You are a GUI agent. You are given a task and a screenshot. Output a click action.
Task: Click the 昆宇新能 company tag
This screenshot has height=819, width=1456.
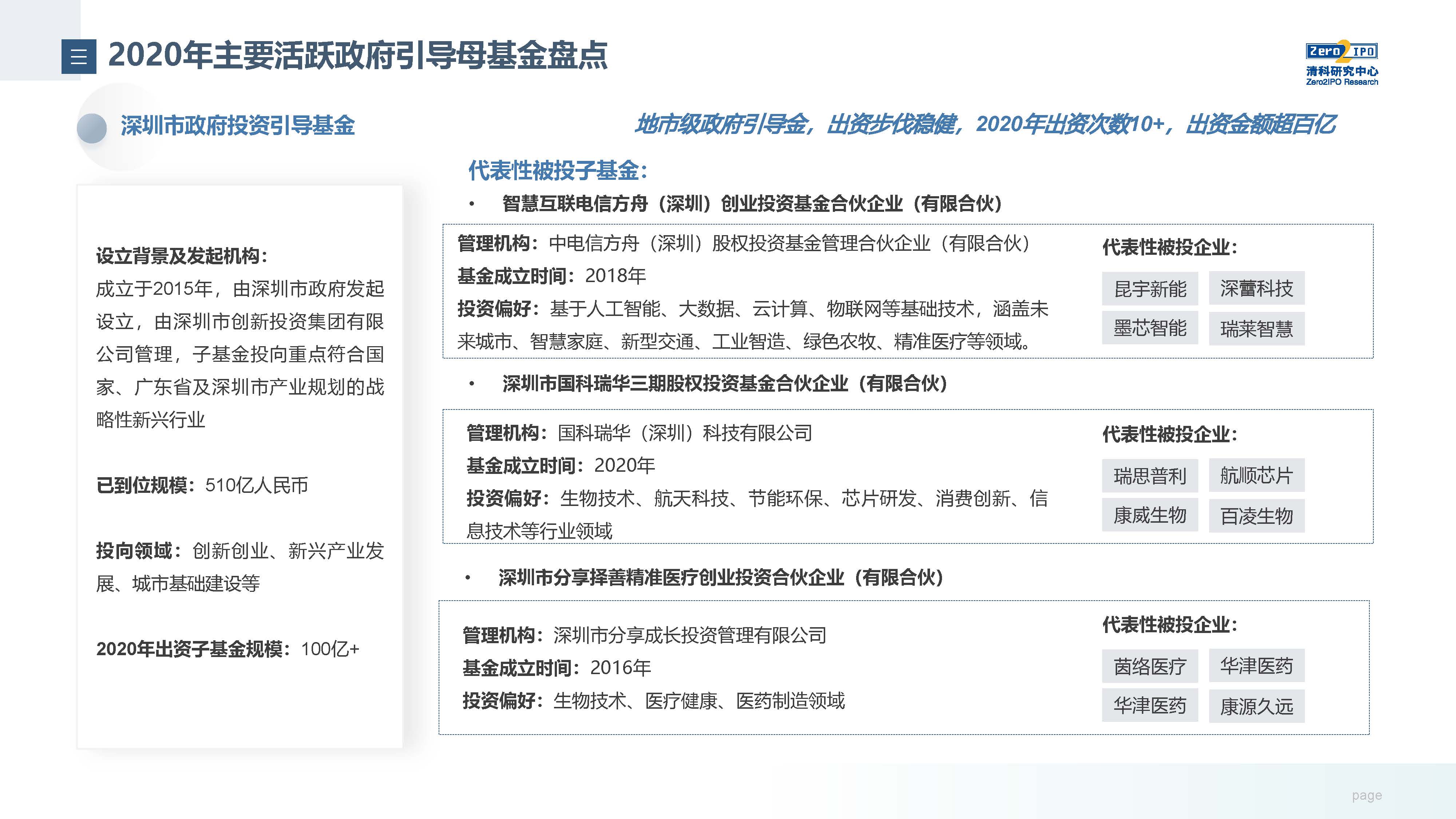tap(1150, 288)
